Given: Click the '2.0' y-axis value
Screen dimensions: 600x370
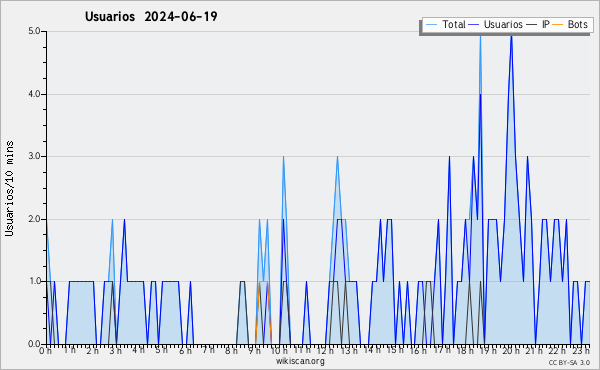Looking at the screenshot, I should click(x=34, y=219).
